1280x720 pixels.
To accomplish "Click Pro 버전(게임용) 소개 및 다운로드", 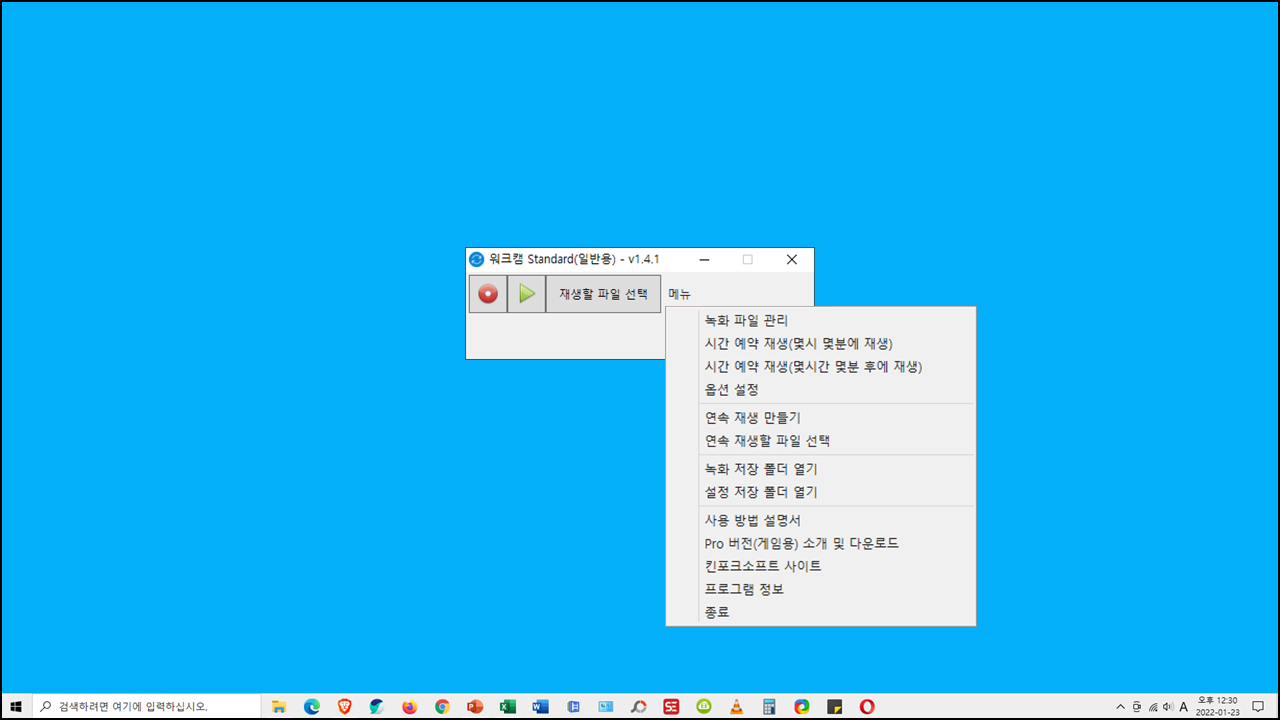I will pos(820,543).
